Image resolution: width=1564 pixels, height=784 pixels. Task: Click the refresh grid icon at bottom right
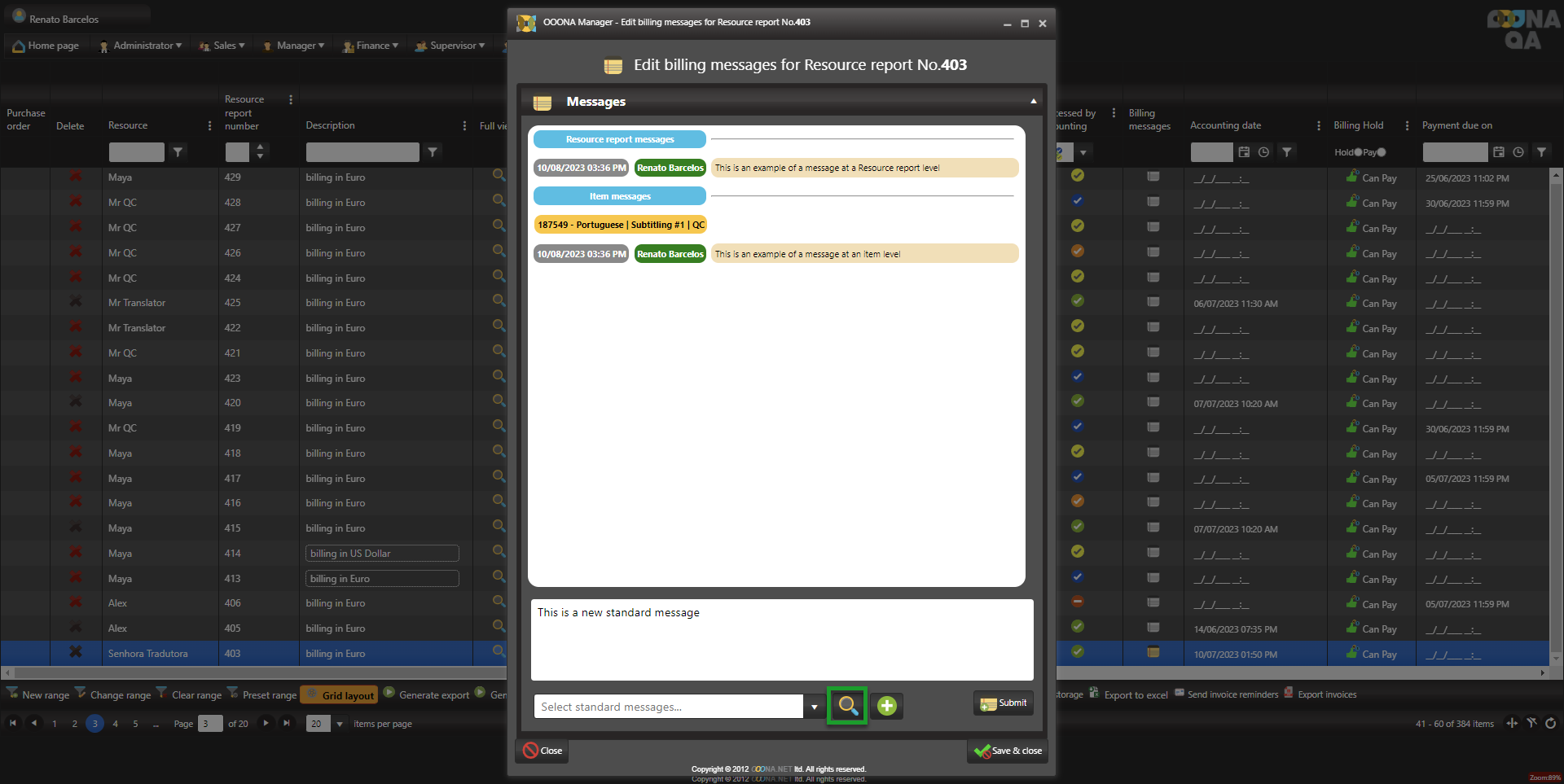pos(1551,723)
